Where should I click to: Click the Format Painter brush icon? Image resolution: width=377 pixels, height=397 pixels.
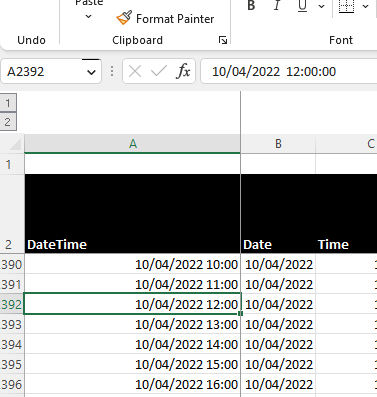pos(124,18)
